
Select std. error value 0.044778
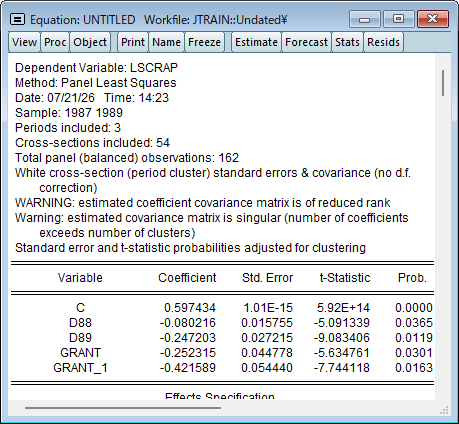267,353
